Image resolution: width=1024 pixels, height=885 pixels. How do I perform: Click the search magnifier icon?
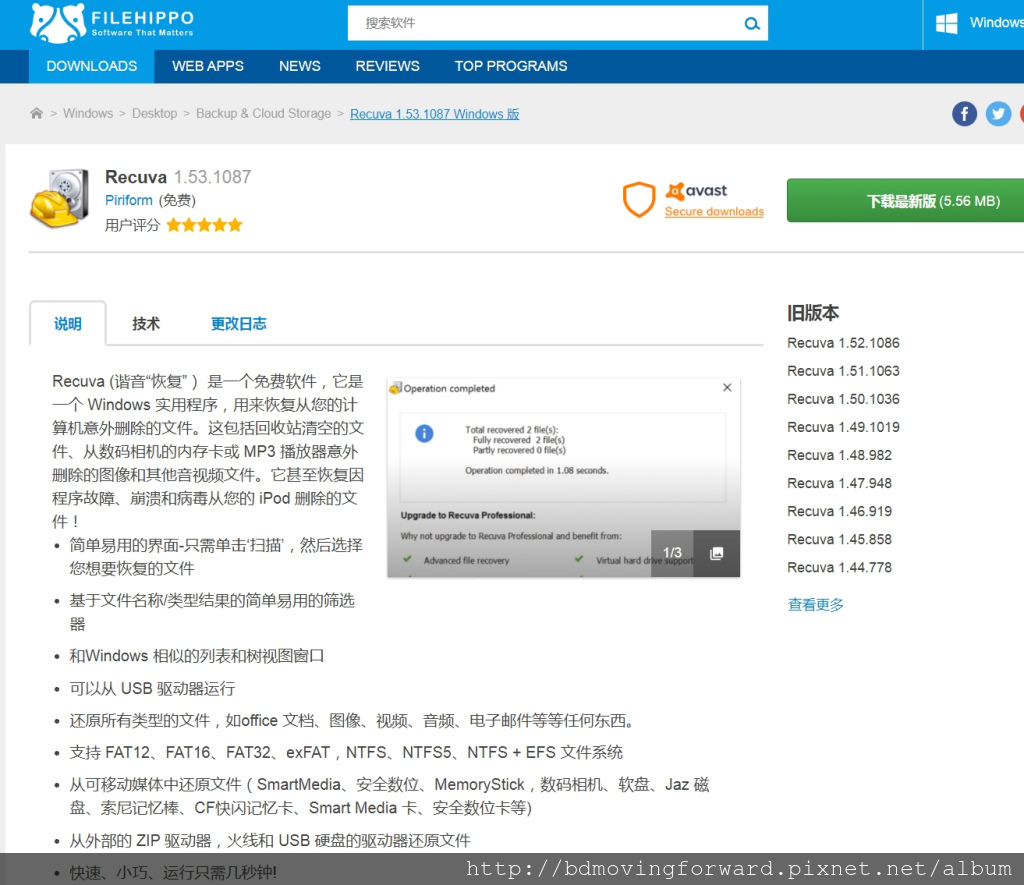pyautogui.click(x=752, y=24)
